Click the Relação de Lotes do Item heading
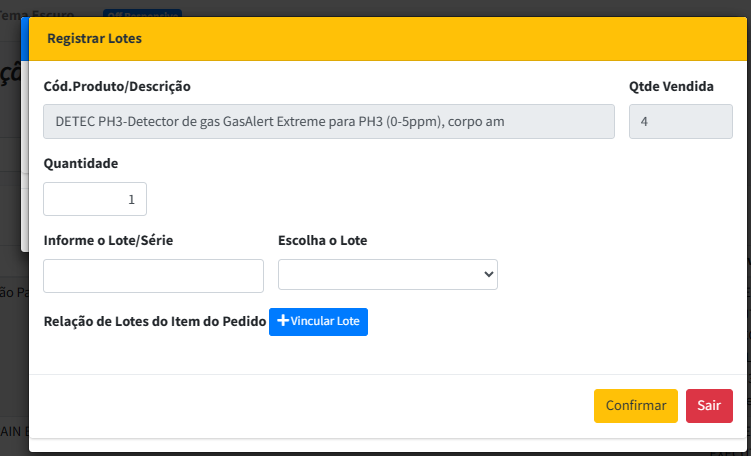Viewport: 751px width, 456px height. coord(155,321)
